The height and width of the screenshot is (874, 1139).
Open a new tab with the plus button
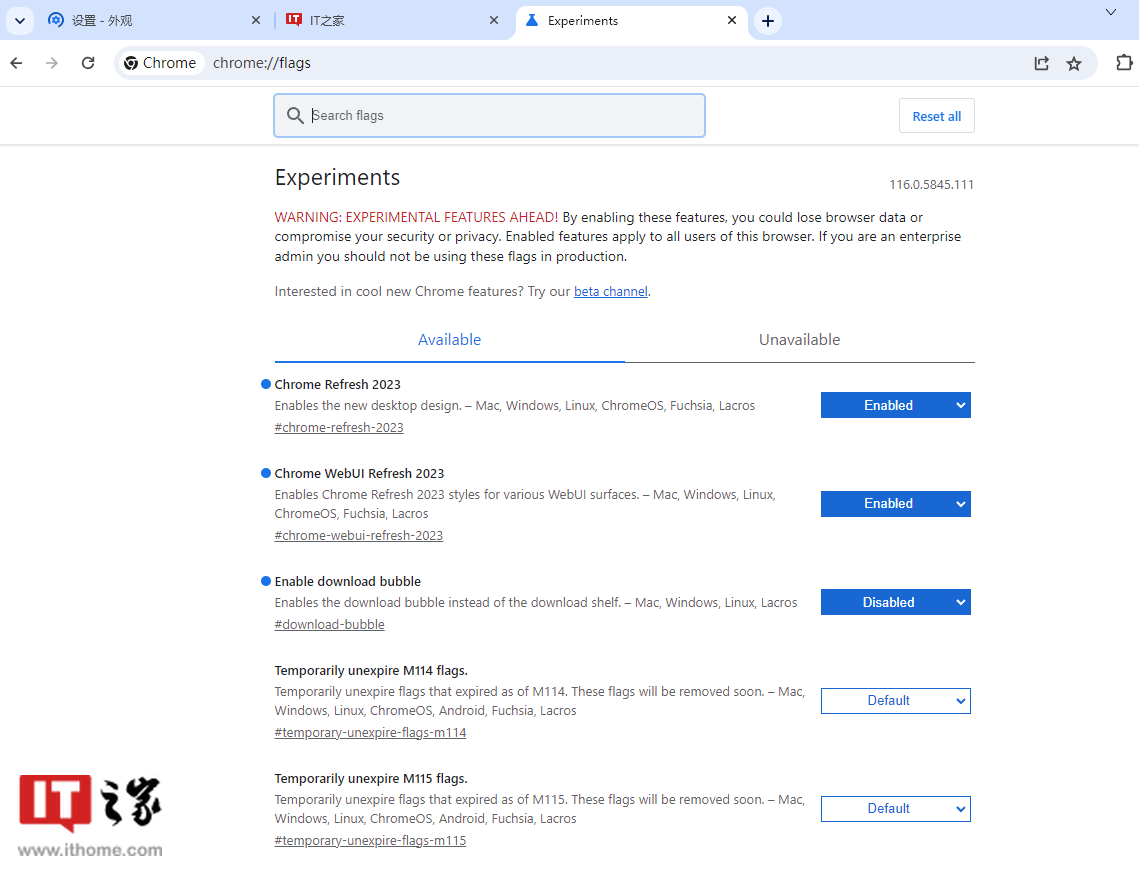(x=768, y=20)
